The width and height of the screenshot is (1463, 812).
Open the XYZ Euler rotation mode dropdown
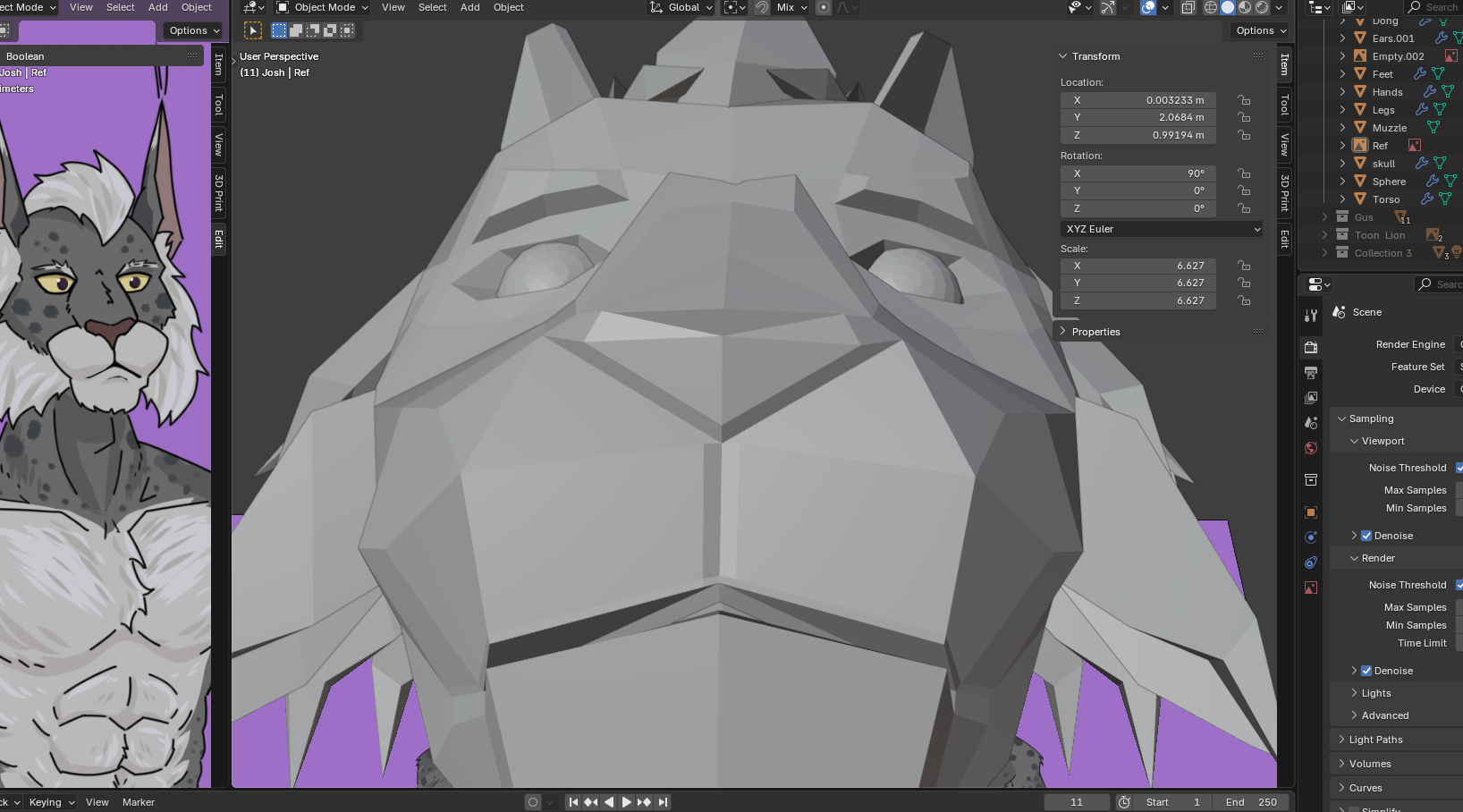[1162, 229]
